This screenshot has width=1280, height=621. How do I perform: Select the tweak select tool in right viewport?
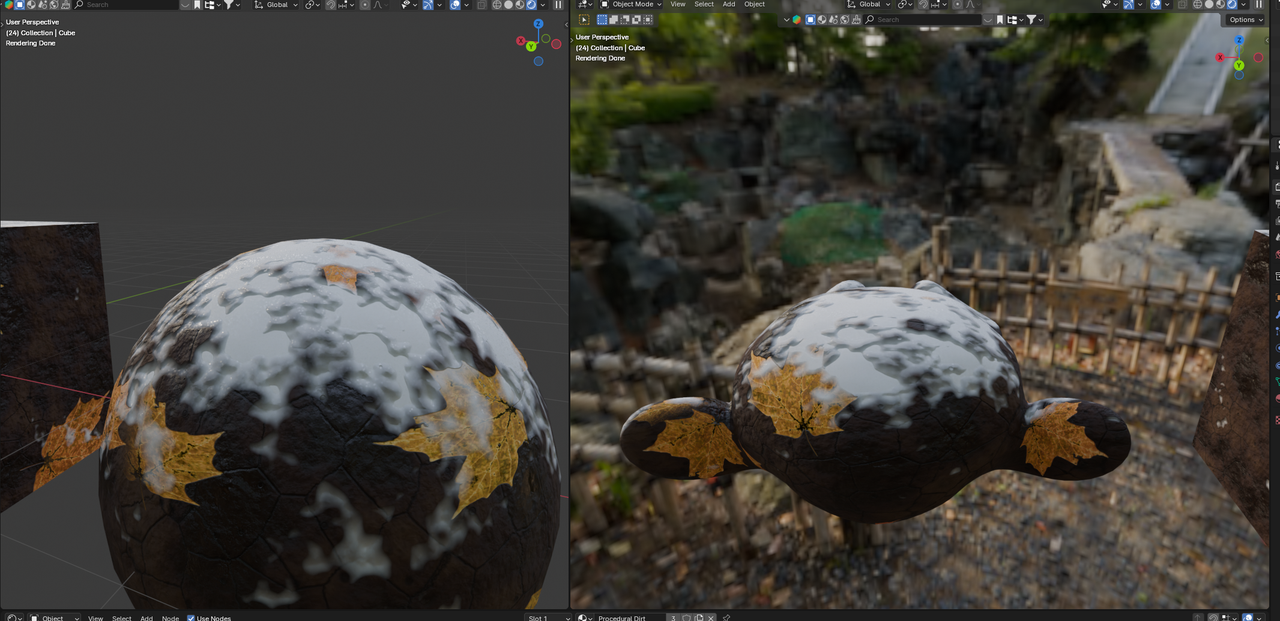point(584,19)
